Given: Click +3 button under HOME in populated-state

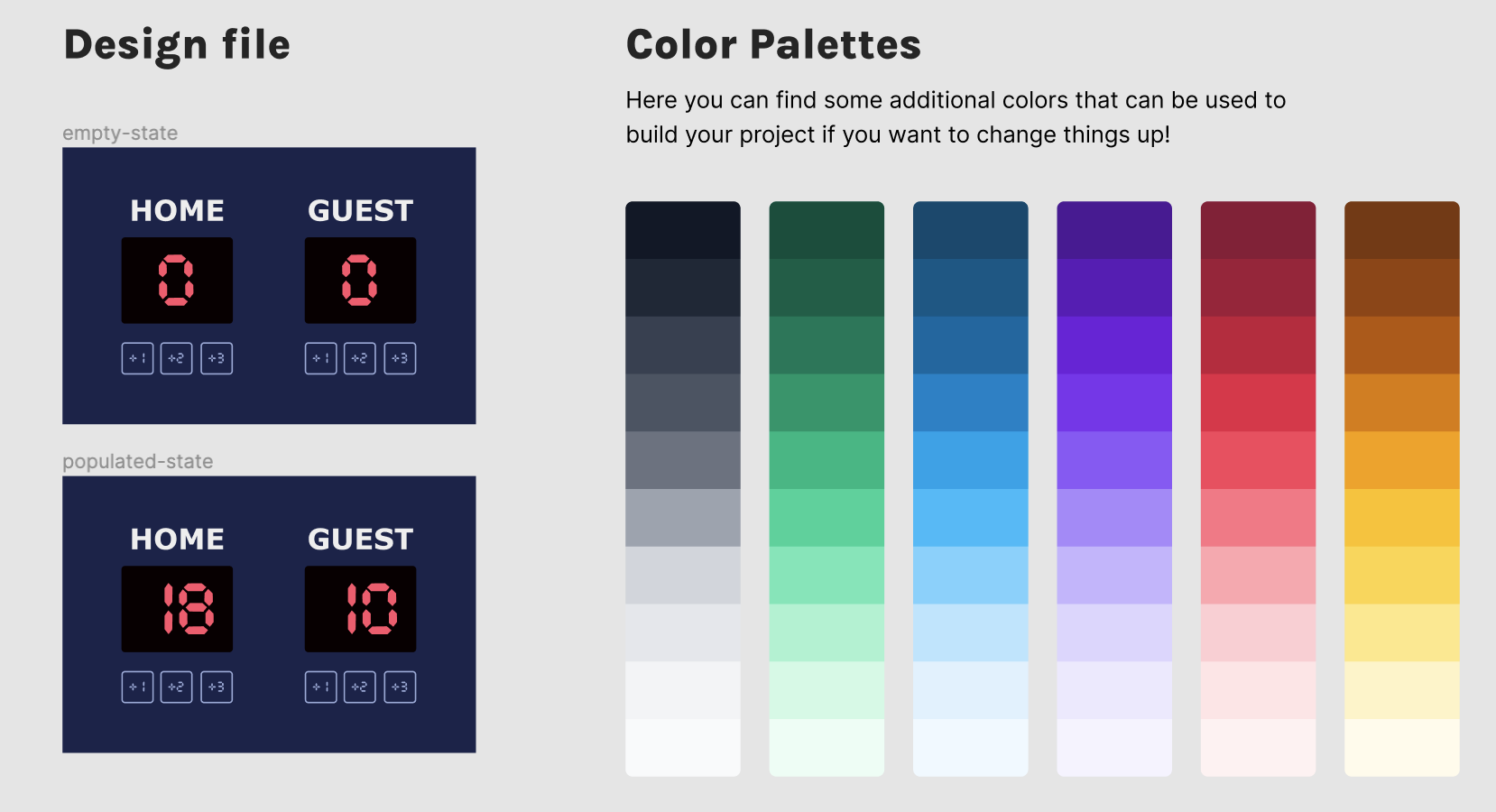Looking at the screenshot, I should tap(217, 687).
